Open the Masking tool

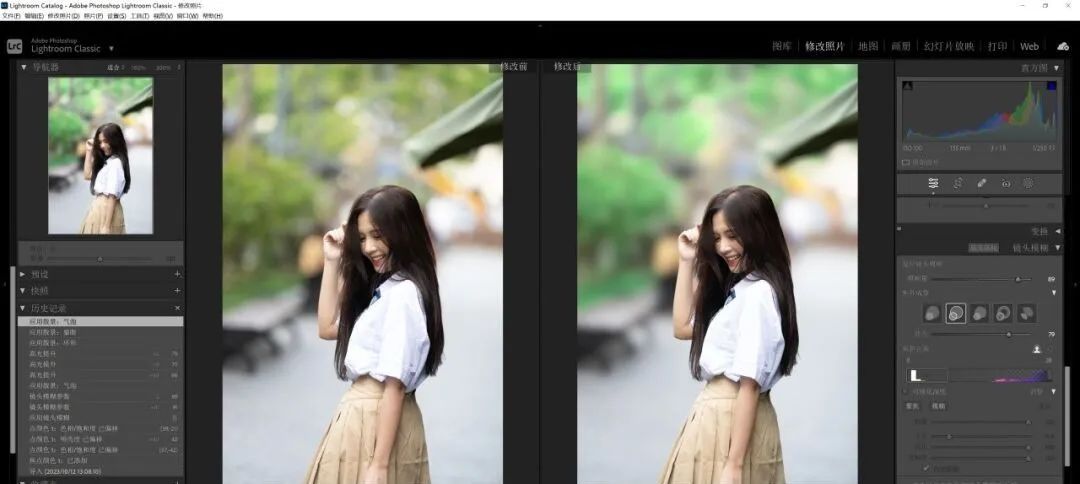coord(1028,183)
